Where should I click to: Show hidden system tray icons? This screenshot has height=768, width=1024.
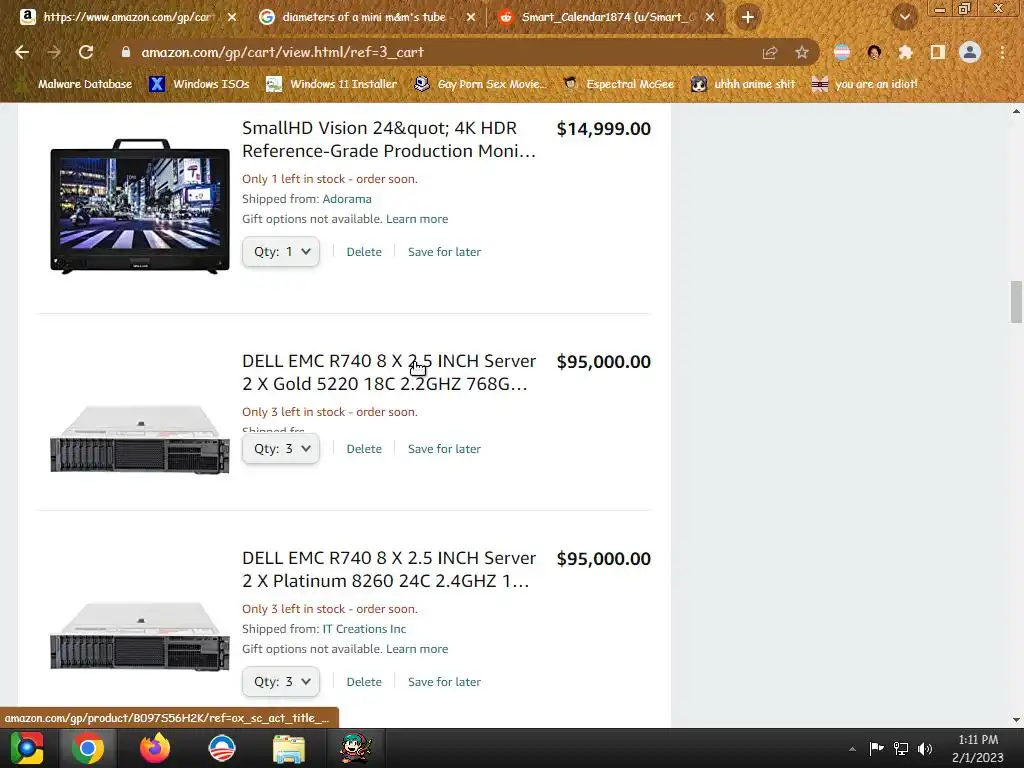tap(852, 749)
